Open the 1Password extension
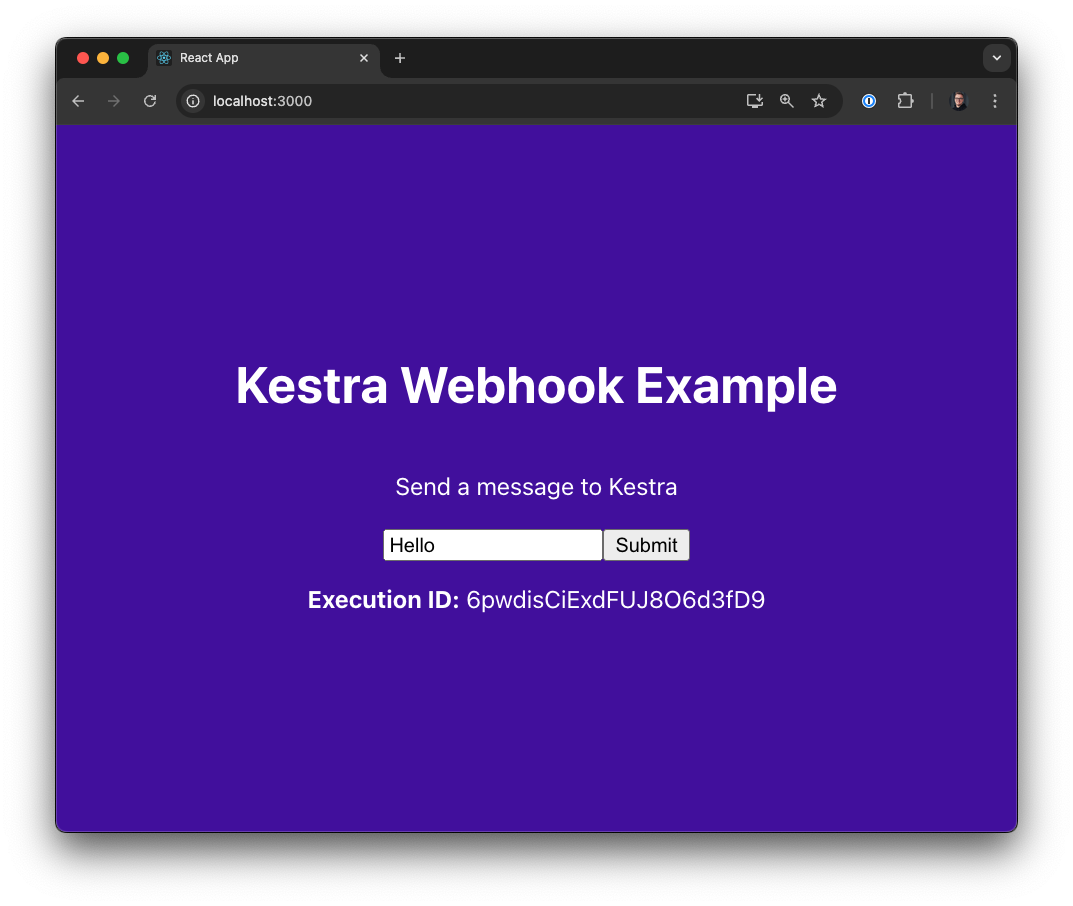Image resolution: width=1073 pixels, height=906 pixels. pos(869,101)
